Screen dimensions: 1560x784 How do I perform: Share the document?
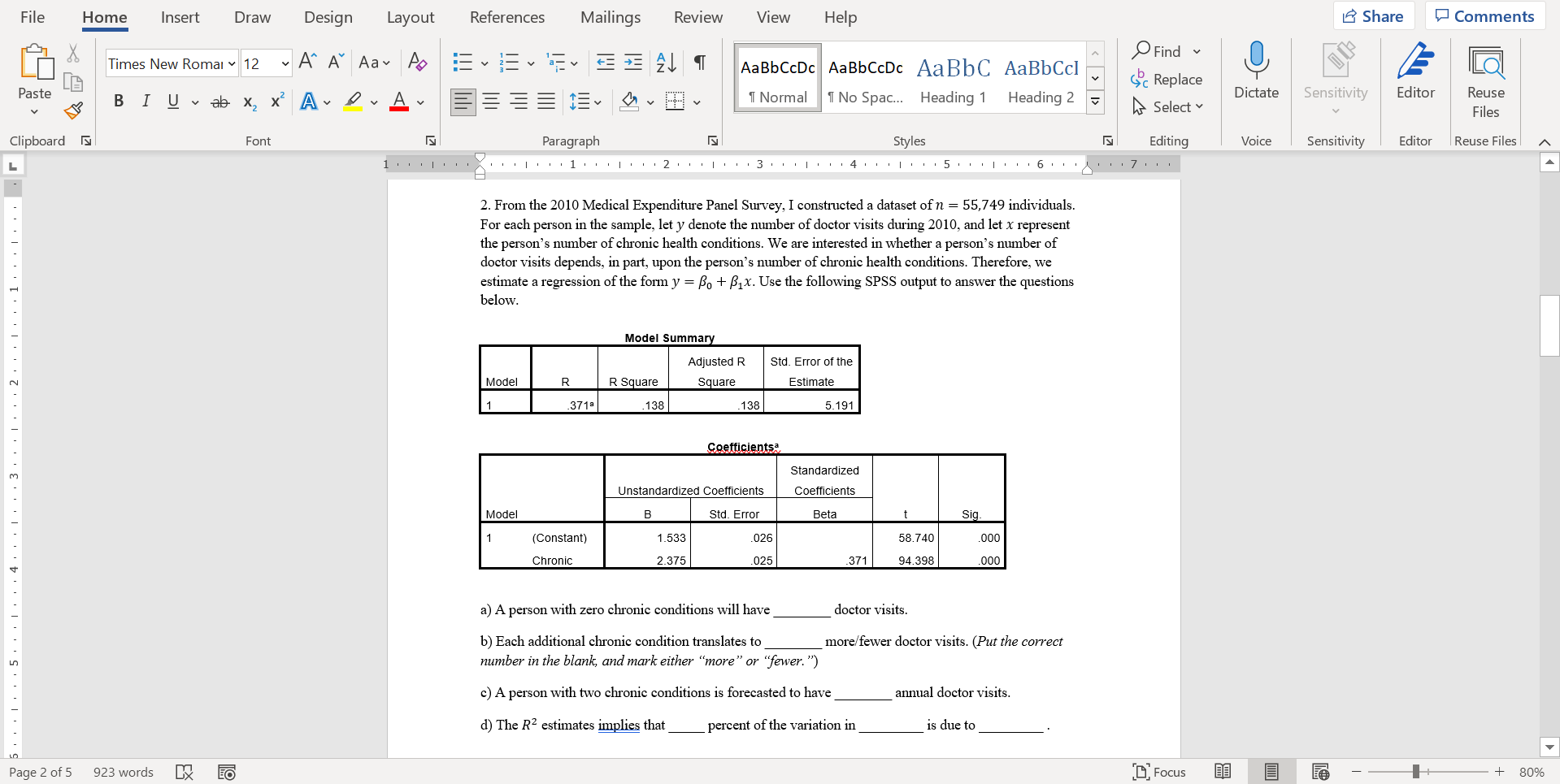1373,15
